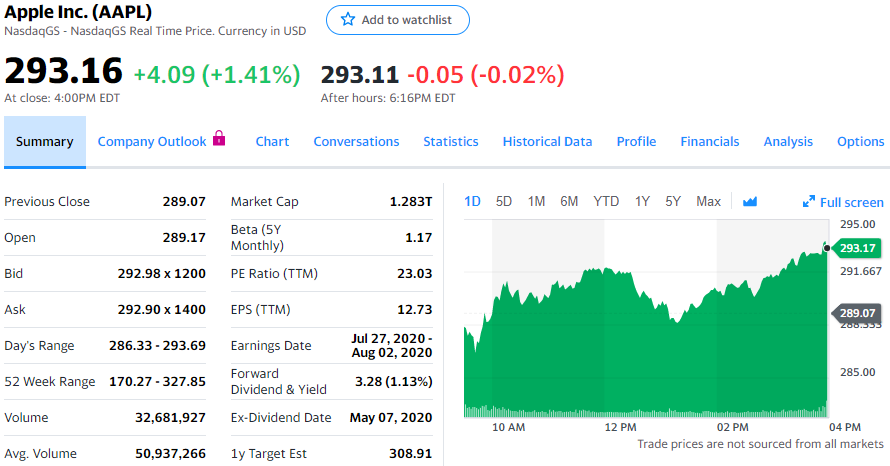Select the YTD chart range
This screenshot has width=890, height=466.
pos(606,201)
